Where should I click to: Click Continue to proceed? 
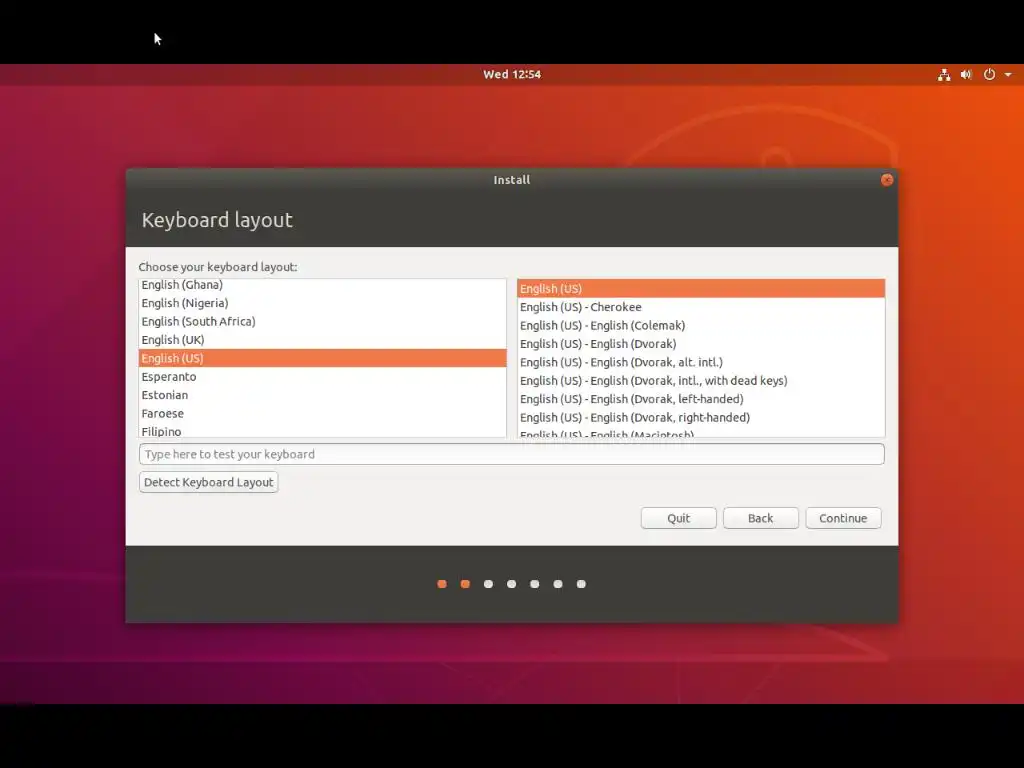[x=843, y=518]
